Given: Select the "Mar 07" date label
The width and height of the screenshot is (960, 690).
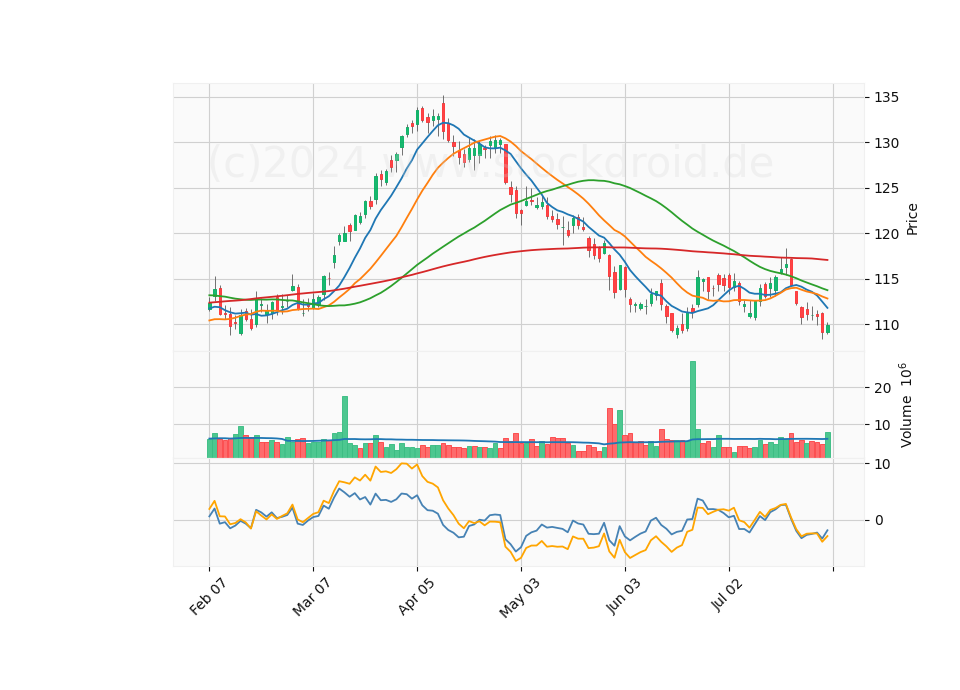Looking at the screenshot, I should point(312,596).
